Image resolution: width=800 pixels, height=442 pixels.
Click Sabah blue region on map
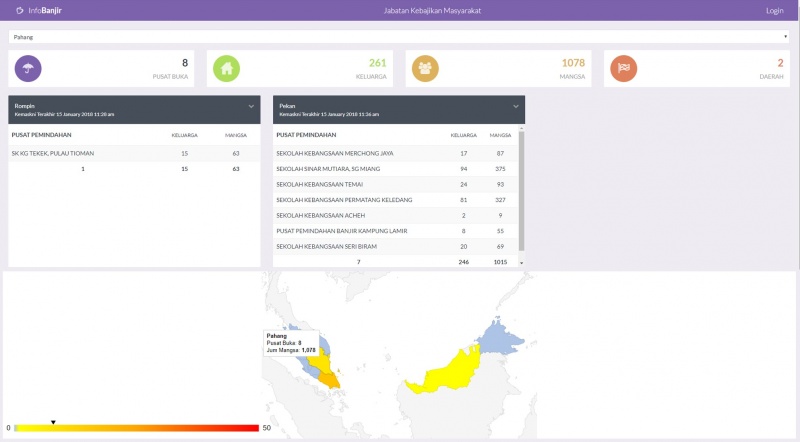[497, 337]
